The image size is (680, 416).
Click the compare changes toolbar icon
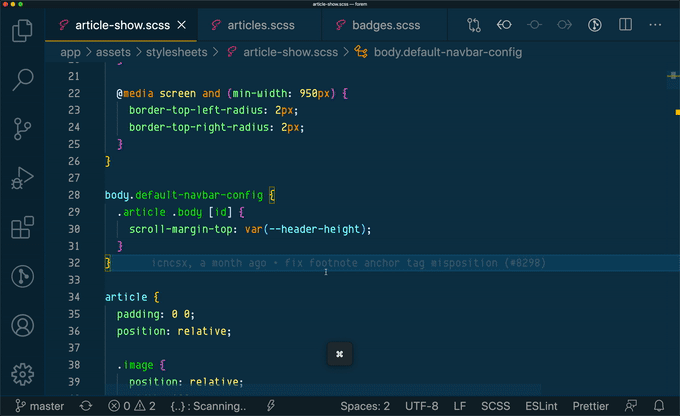point(474,25)
